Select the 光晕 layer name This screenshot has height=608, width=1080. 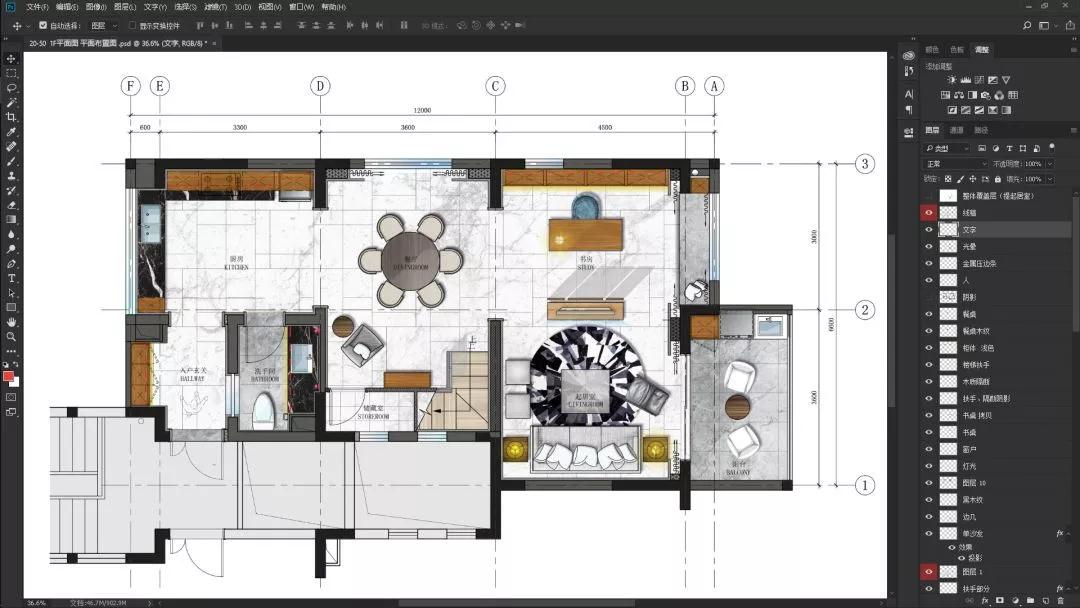pos(969,247)
